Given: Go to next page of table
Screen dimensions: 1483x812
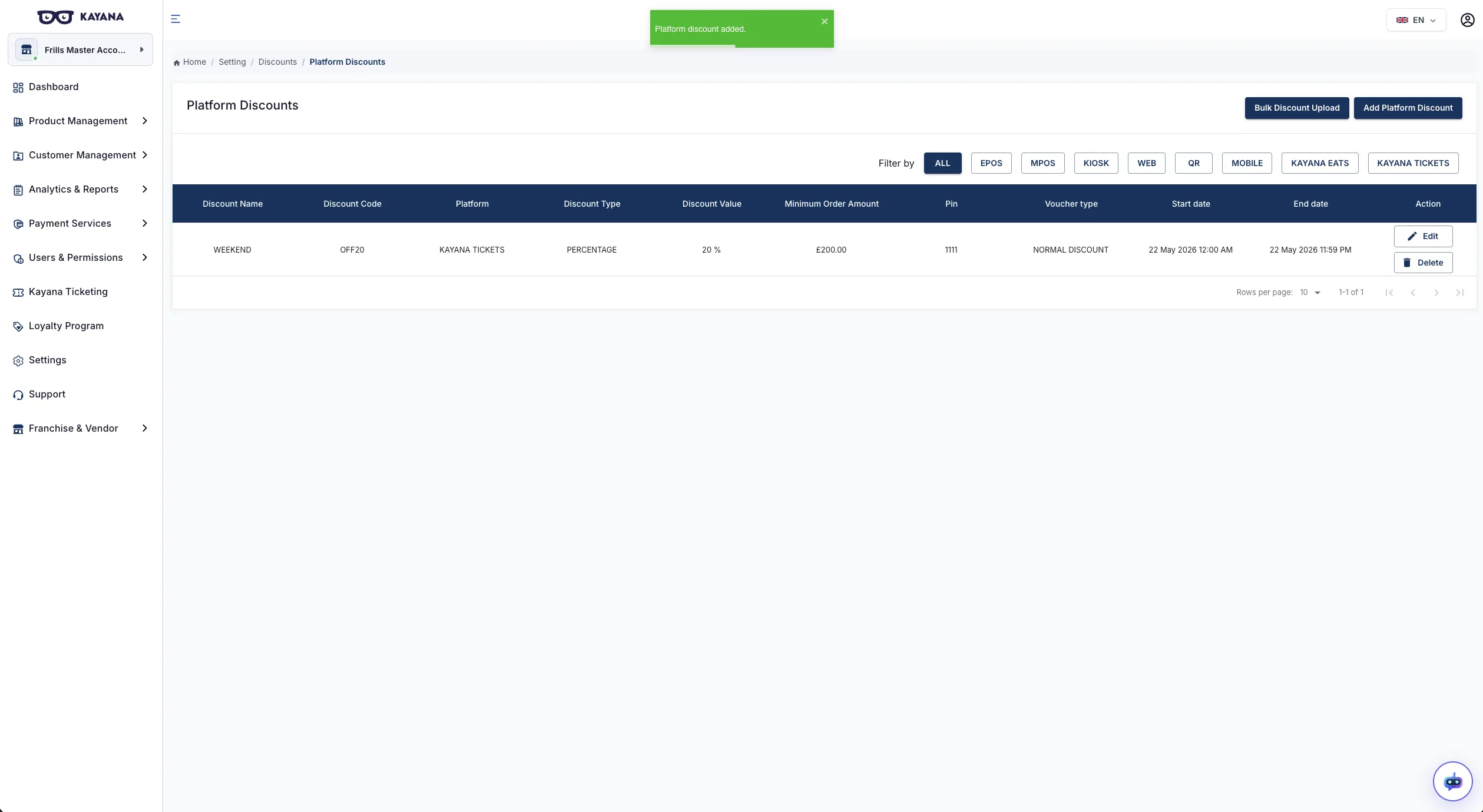Looking at the screenshot, I should point(1436,293).
